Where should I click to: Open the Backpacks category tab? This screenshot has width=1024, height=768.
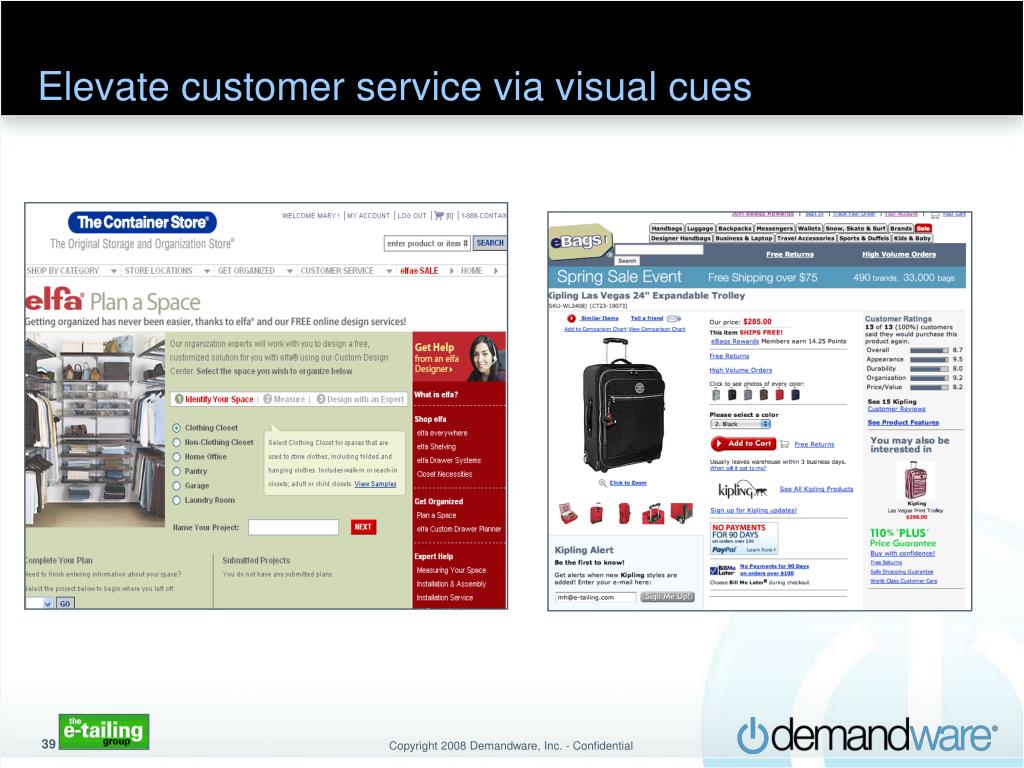coord(735,229)
